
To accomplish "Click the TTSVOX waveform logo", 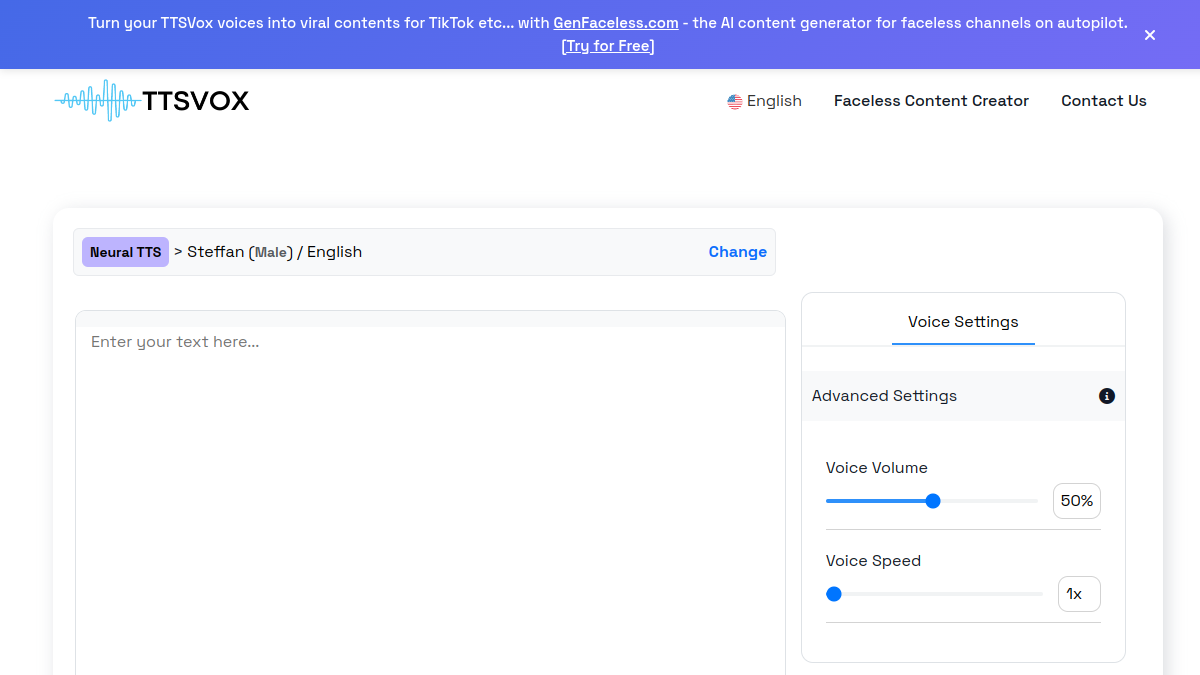I will point(152,101).
